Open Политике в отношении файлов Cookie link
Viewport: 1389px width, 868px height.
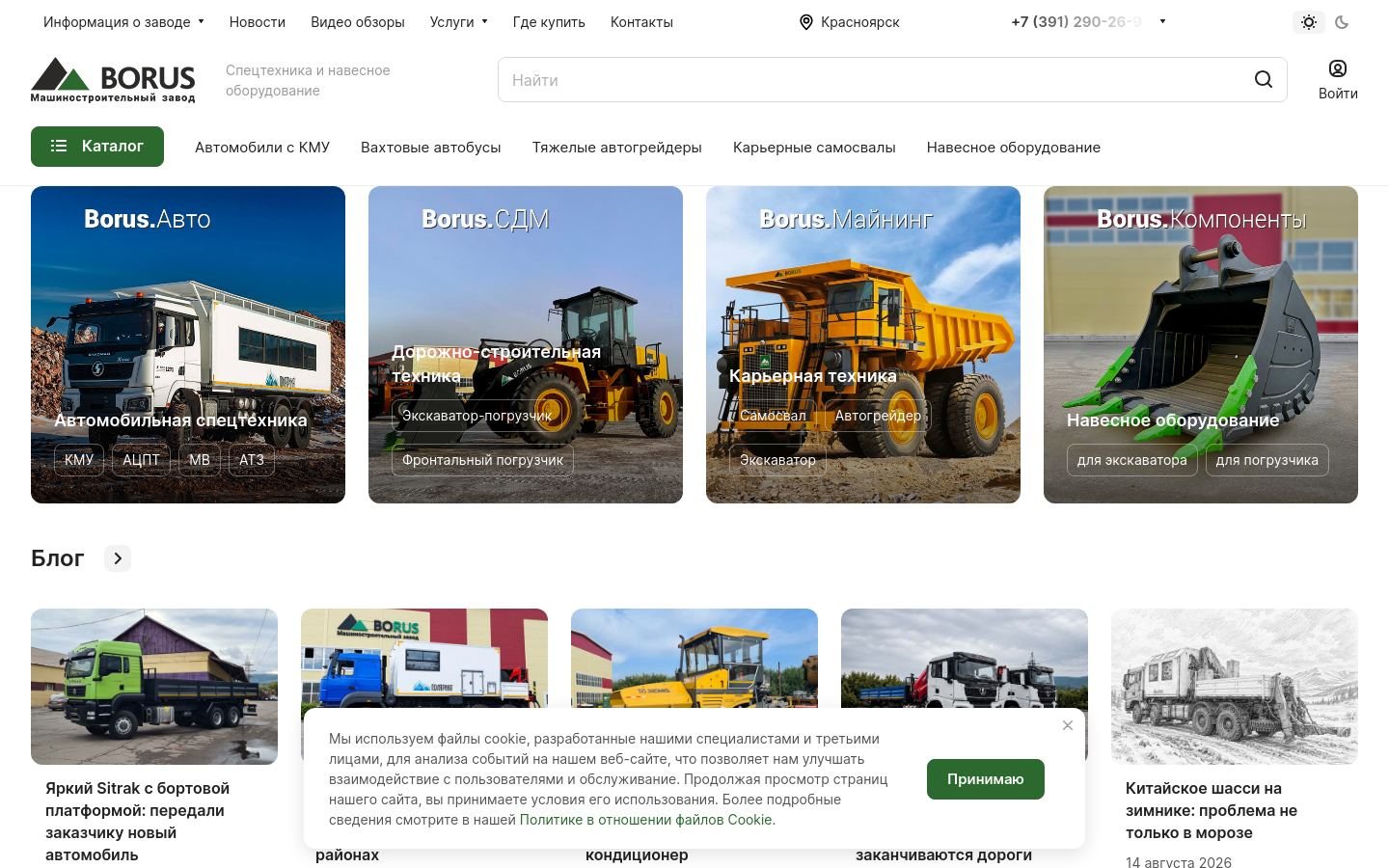[646, 820]
